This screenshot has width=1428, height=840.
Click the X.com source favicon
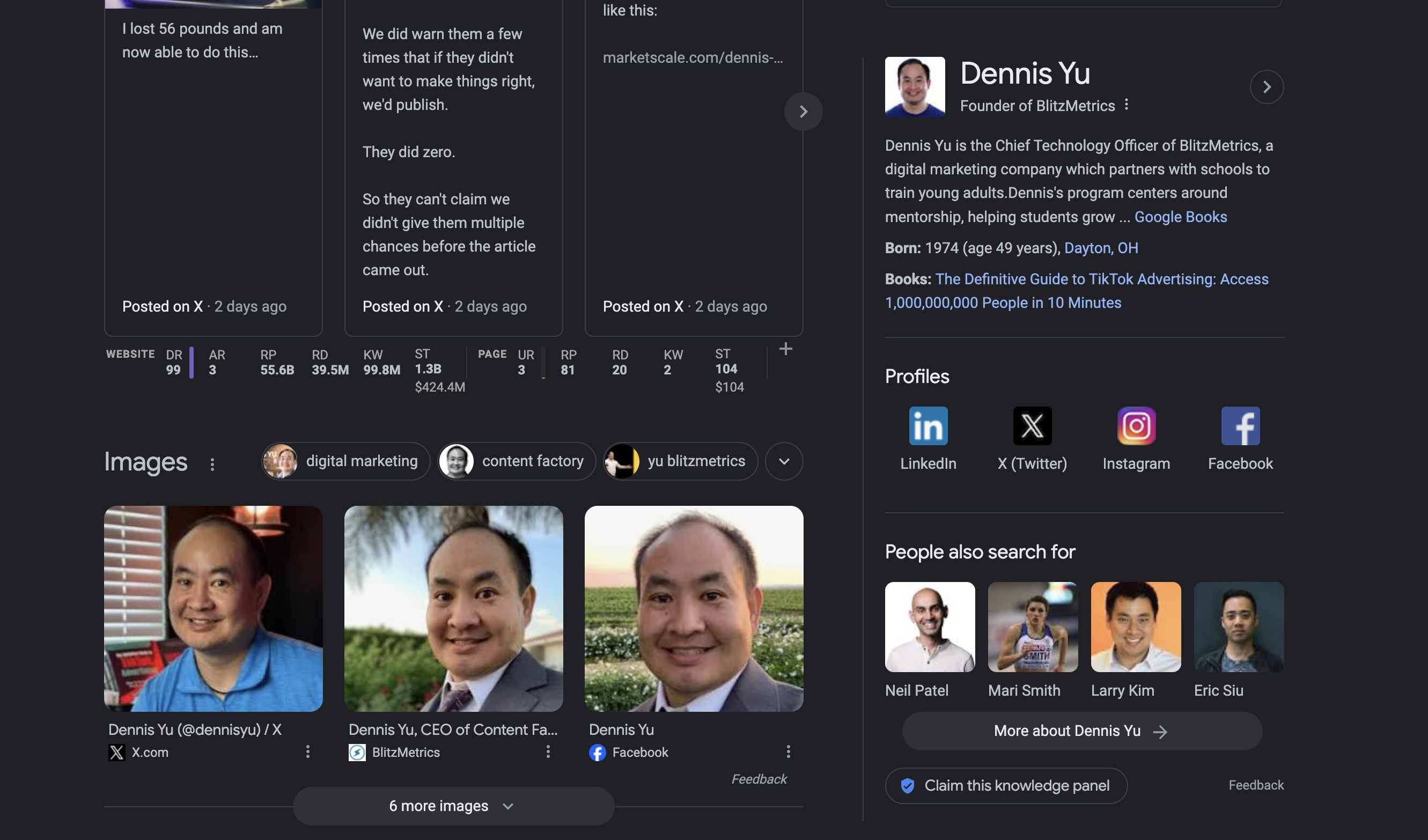[117, 752]
